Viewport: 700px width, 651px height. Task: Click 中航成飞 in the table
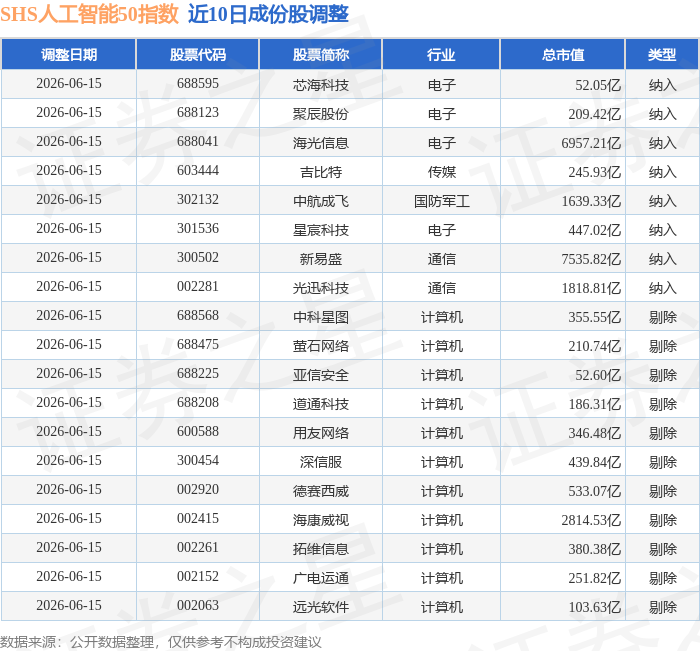(321, 201)
